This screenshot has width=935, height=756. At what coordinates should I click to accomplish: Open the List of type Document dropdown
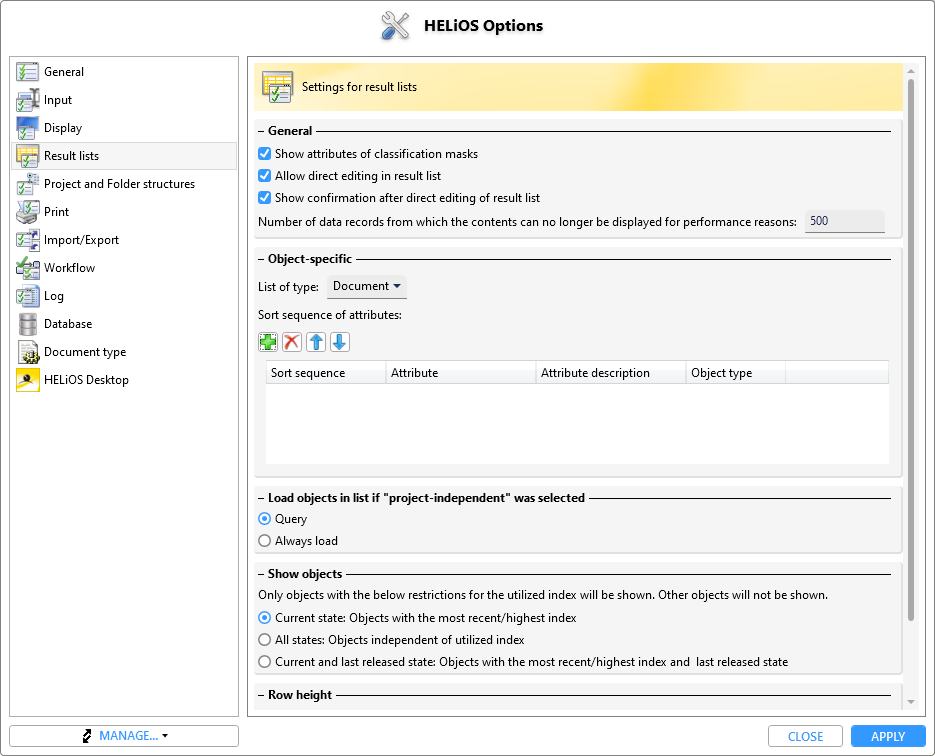click(367, 286)
